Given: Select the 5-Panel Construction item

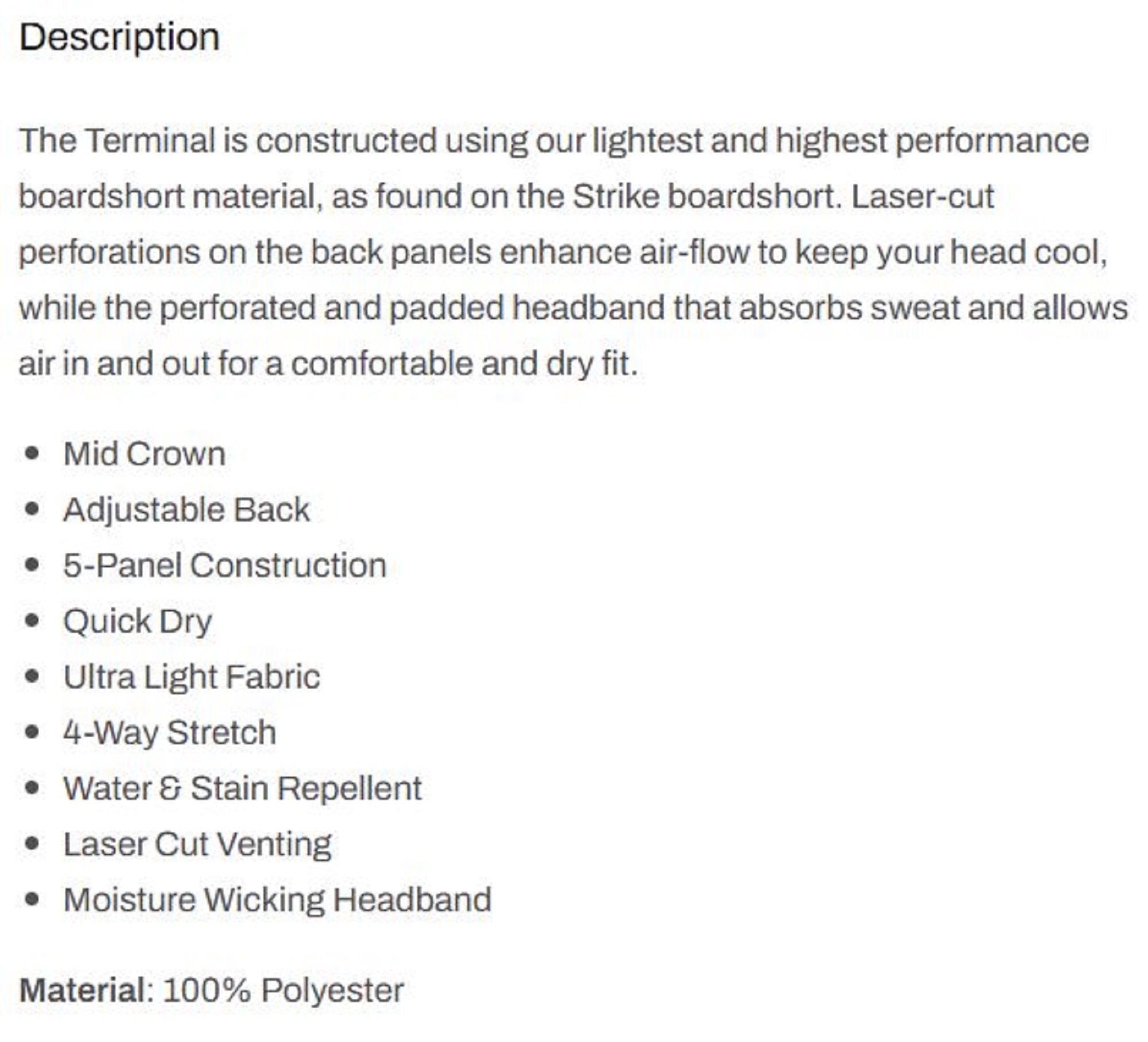Looking at the screenshot, I should [225, 565].
